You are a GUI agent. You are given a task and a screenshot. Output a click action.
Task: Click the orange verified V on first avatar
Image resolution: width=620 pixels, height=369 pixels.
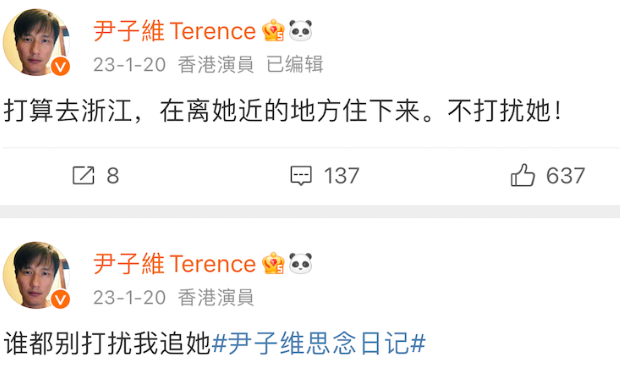[60, 66]
